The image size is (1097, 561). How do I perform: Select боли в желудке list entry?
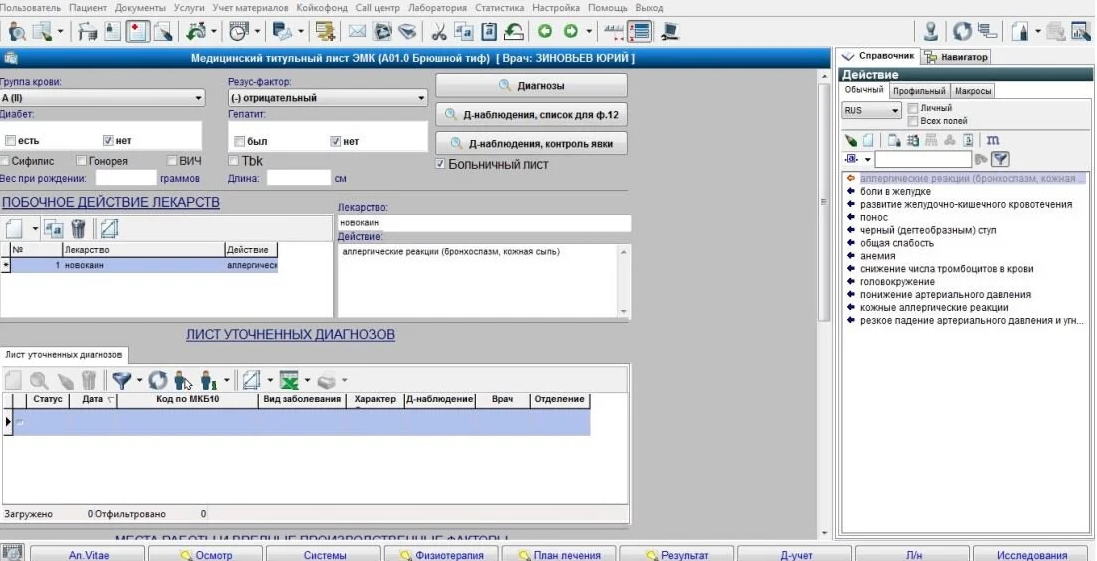(x=895, y=191)
